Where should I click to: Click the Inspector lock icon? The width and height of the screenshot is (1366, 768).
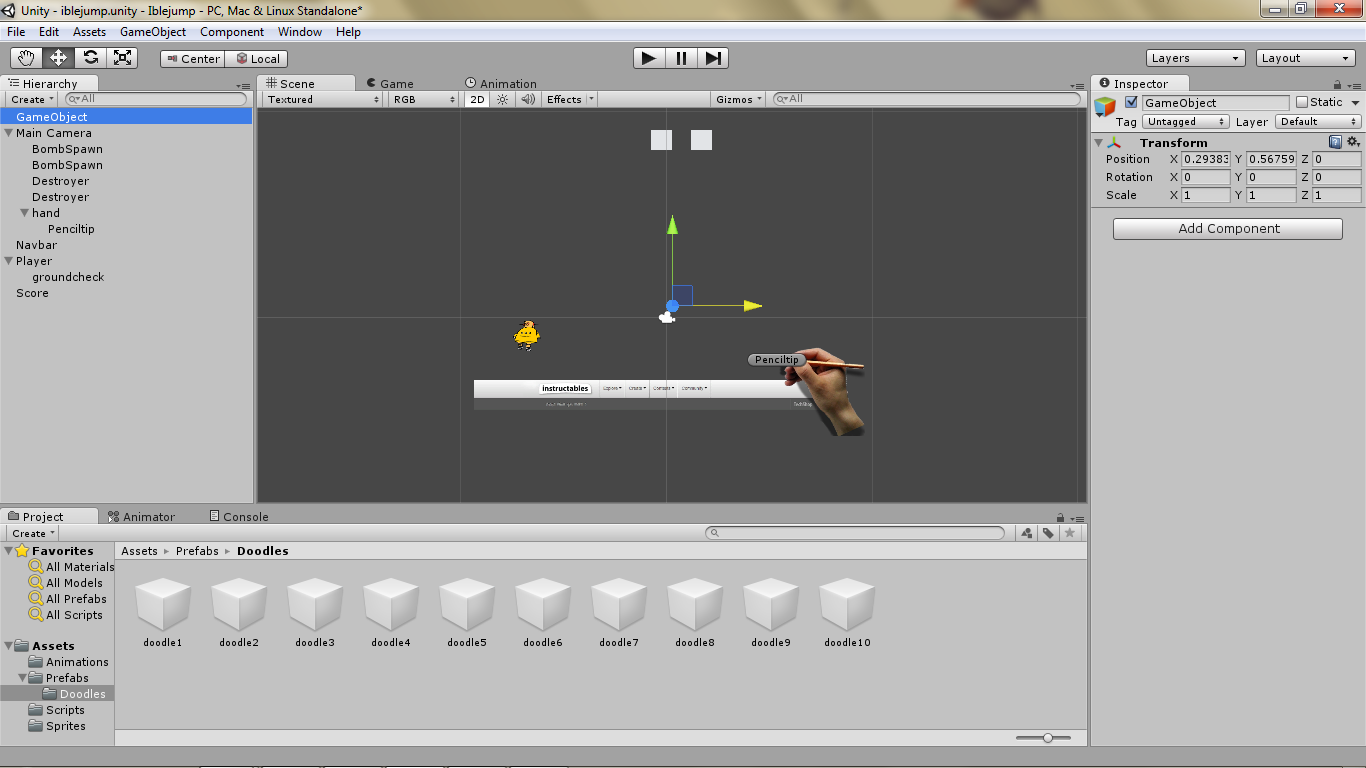(x=1338, y=85)
